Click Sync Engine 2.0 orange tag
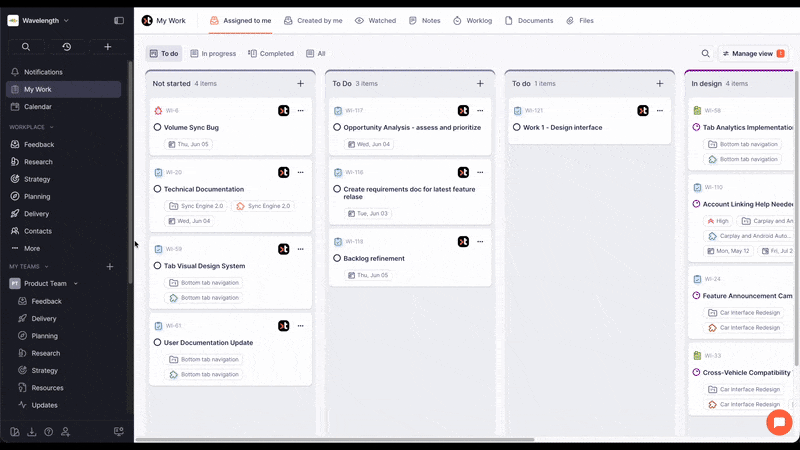800x450 pixels. pyautogui.click(x=263, y=206)
